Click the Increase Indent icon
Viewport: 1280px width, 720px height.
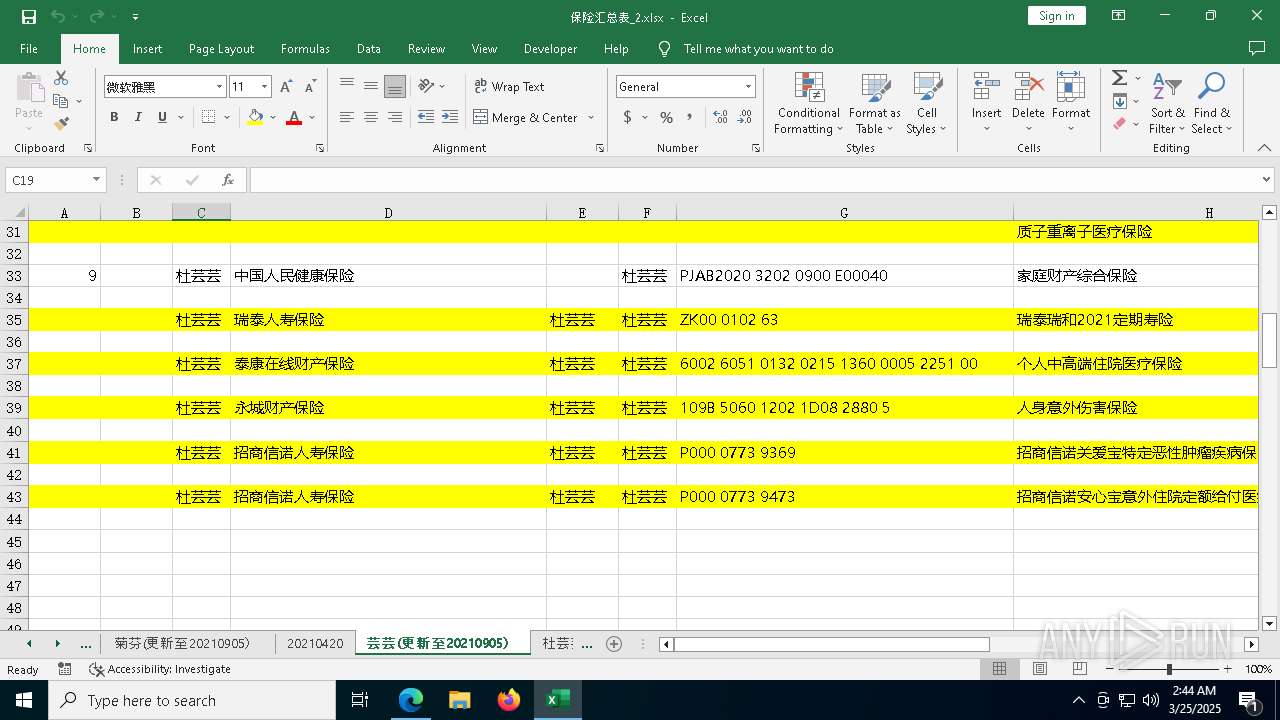450,117
